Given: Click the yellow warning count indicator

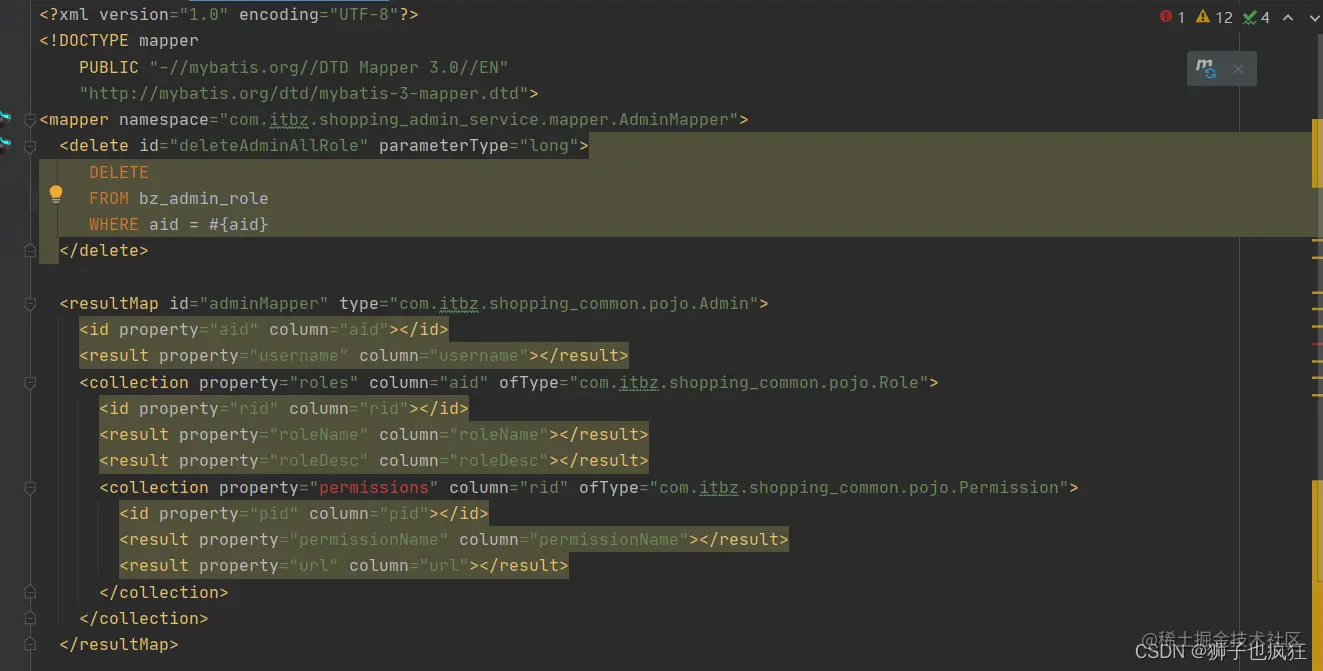Looking at the screenshot, I should point(1215,17).
